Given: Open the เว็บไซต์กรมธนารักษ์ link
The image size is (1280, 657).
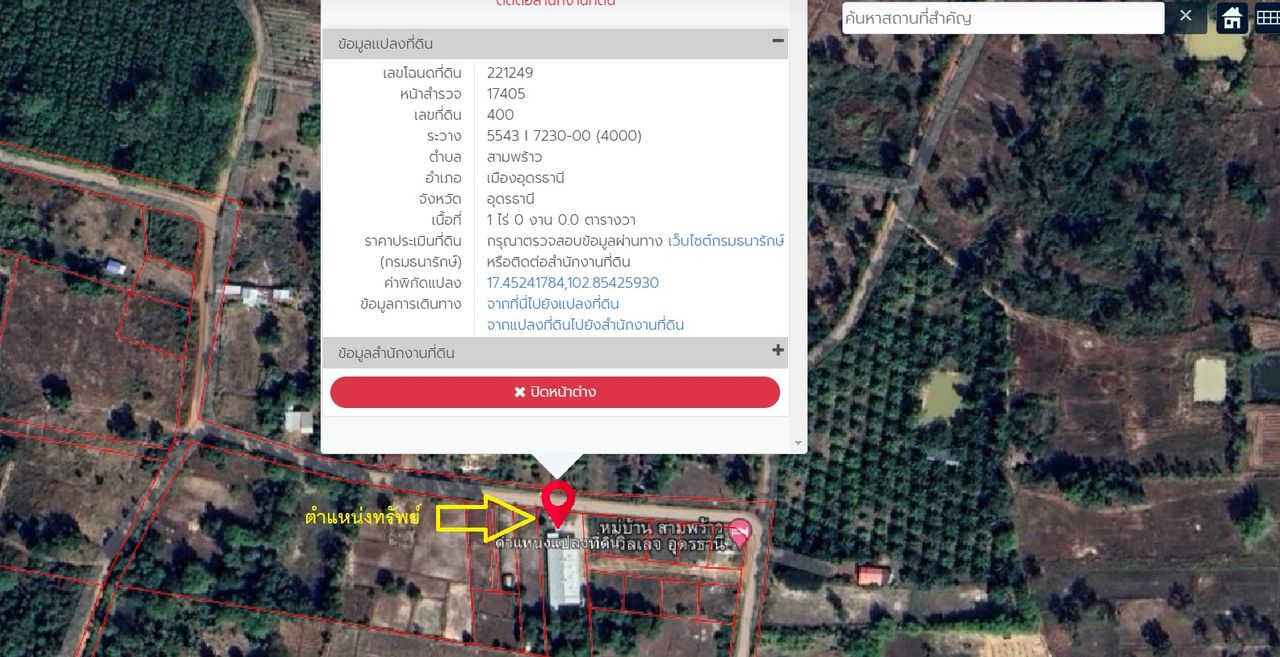Looking at the screenshot, I should click(x=726, y=241).
